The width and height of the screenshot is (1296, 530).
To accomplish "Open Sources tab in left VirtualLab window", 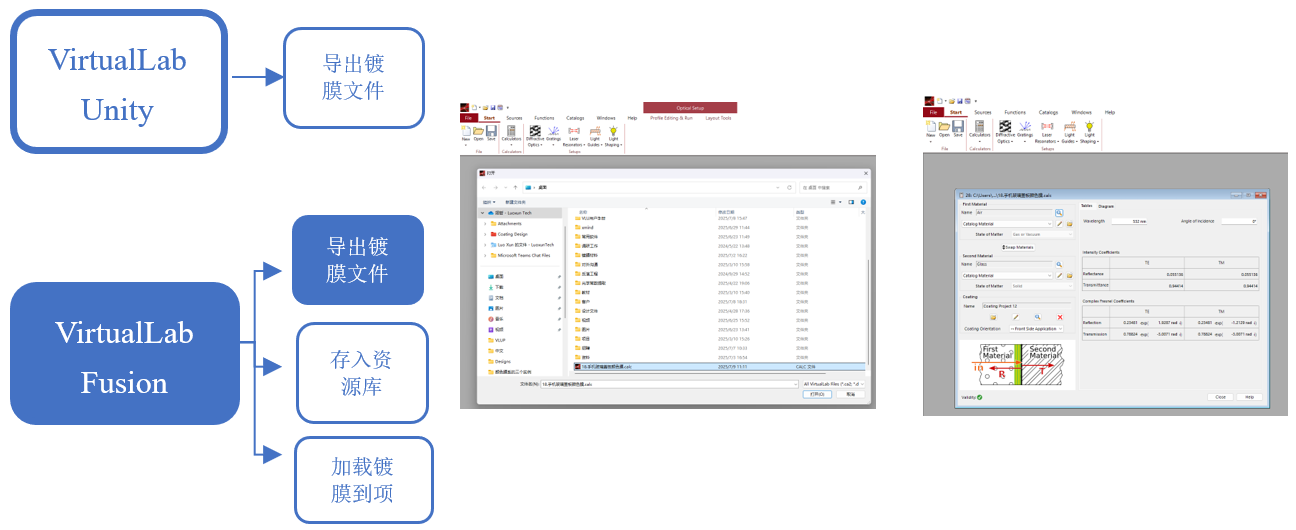I will [x=514, y=118].
